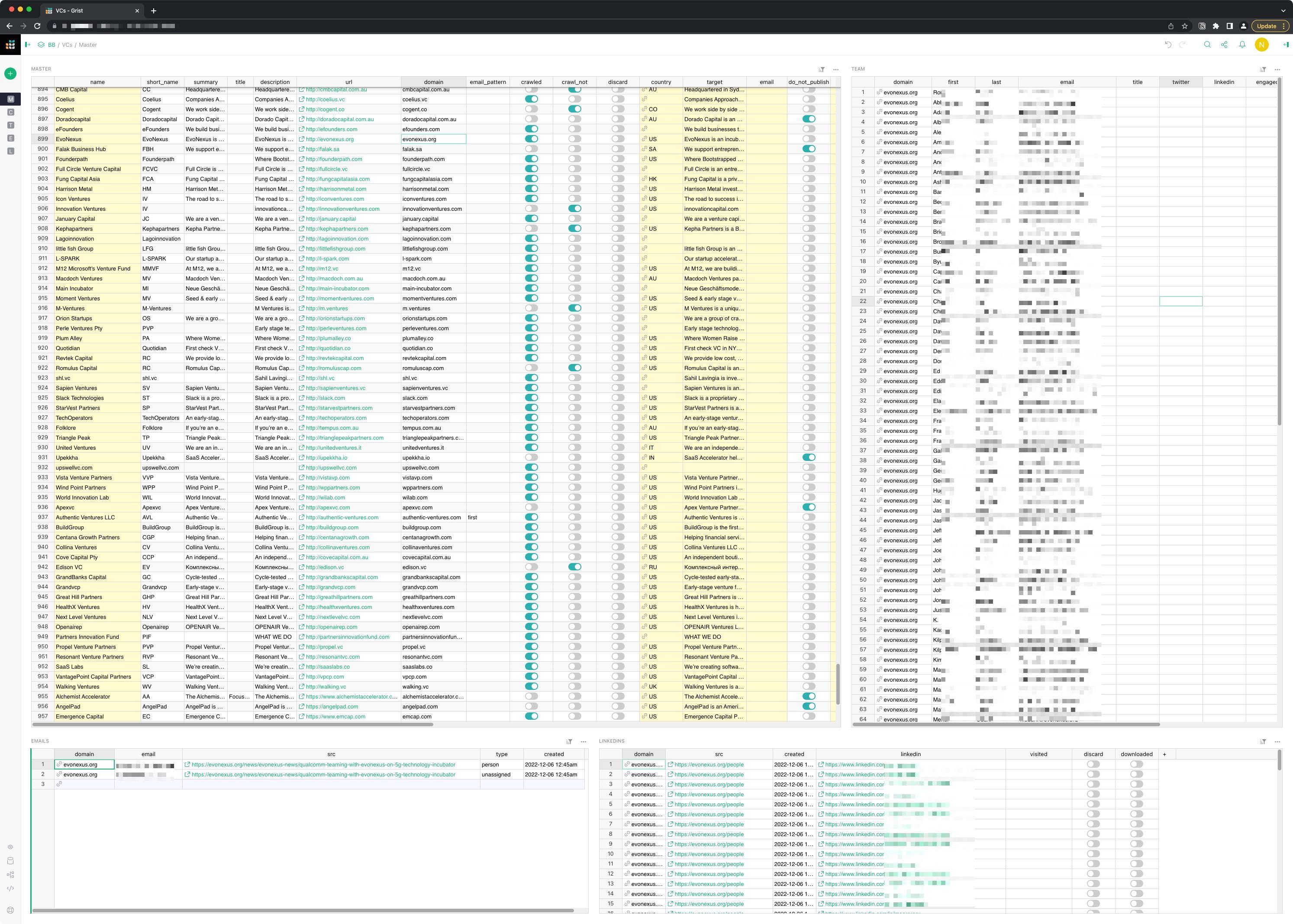Click the BB workspace breadcrumb

[x=51, y=45]
